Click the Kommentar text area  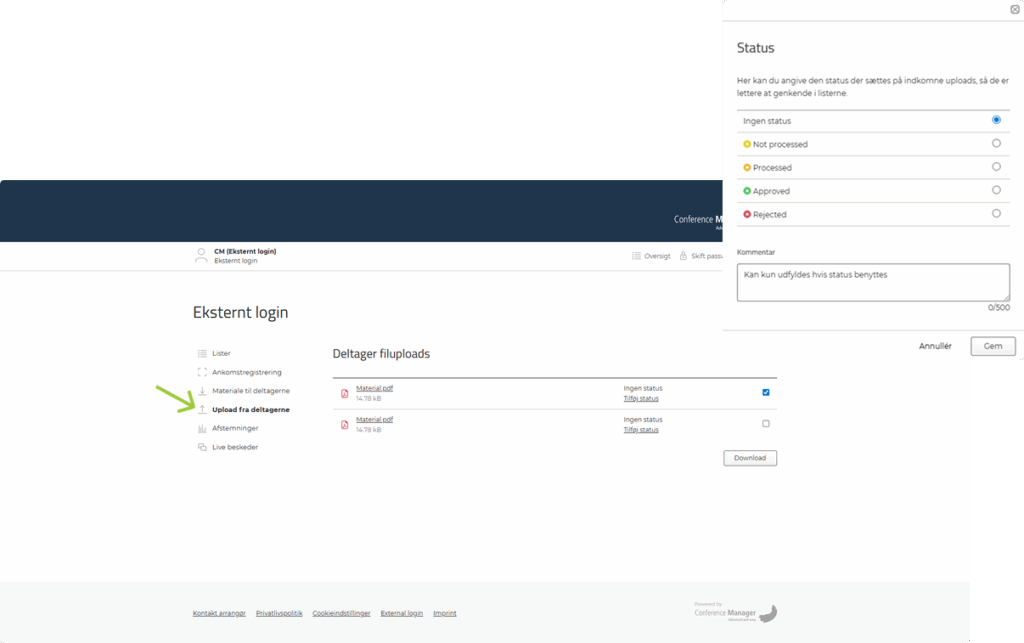873,282
